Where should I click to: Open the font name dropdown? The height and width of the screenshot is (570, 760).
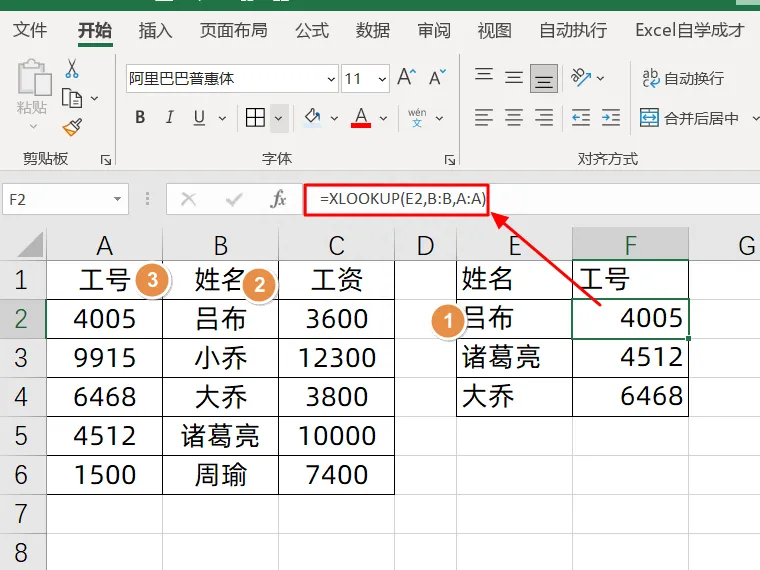(x=331, y=79)
